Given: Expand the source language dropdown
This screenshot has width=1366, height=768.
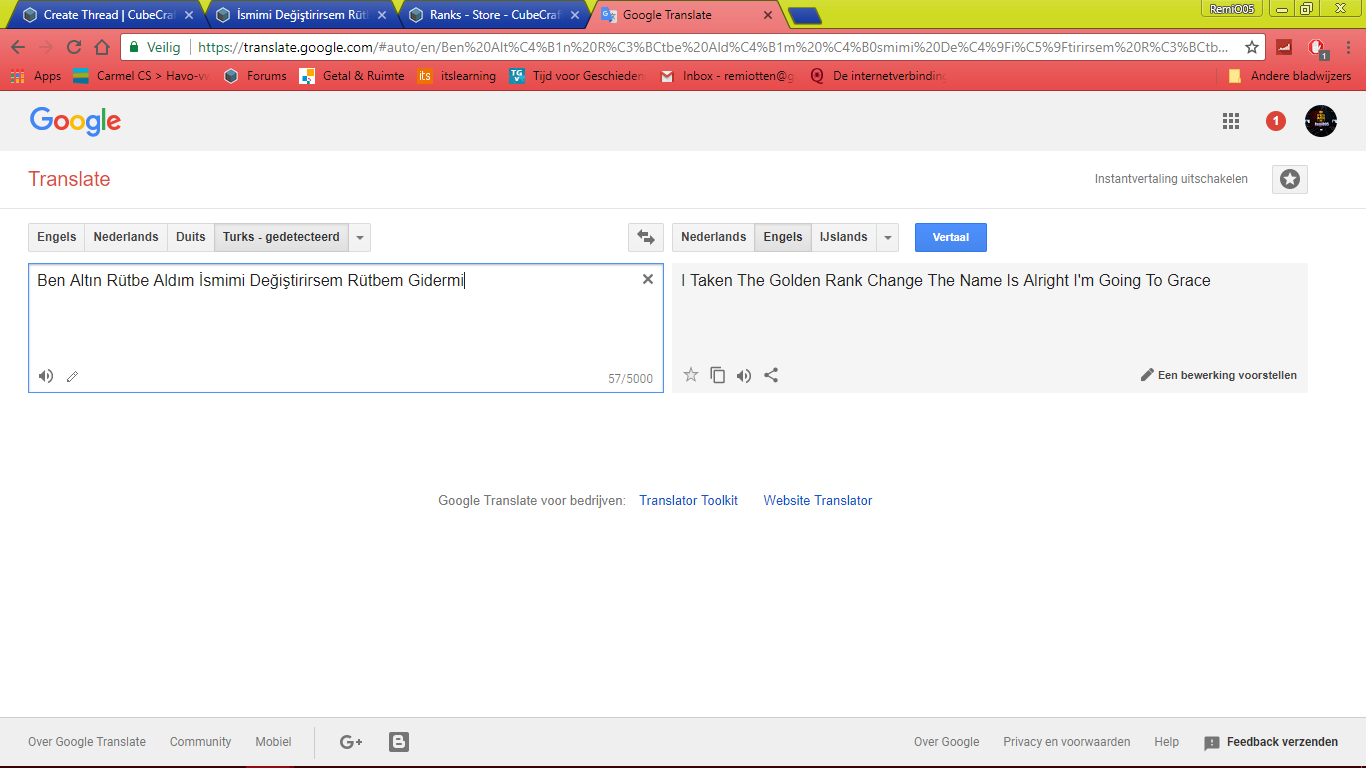Looking at the screenshot, I should 360,237.
